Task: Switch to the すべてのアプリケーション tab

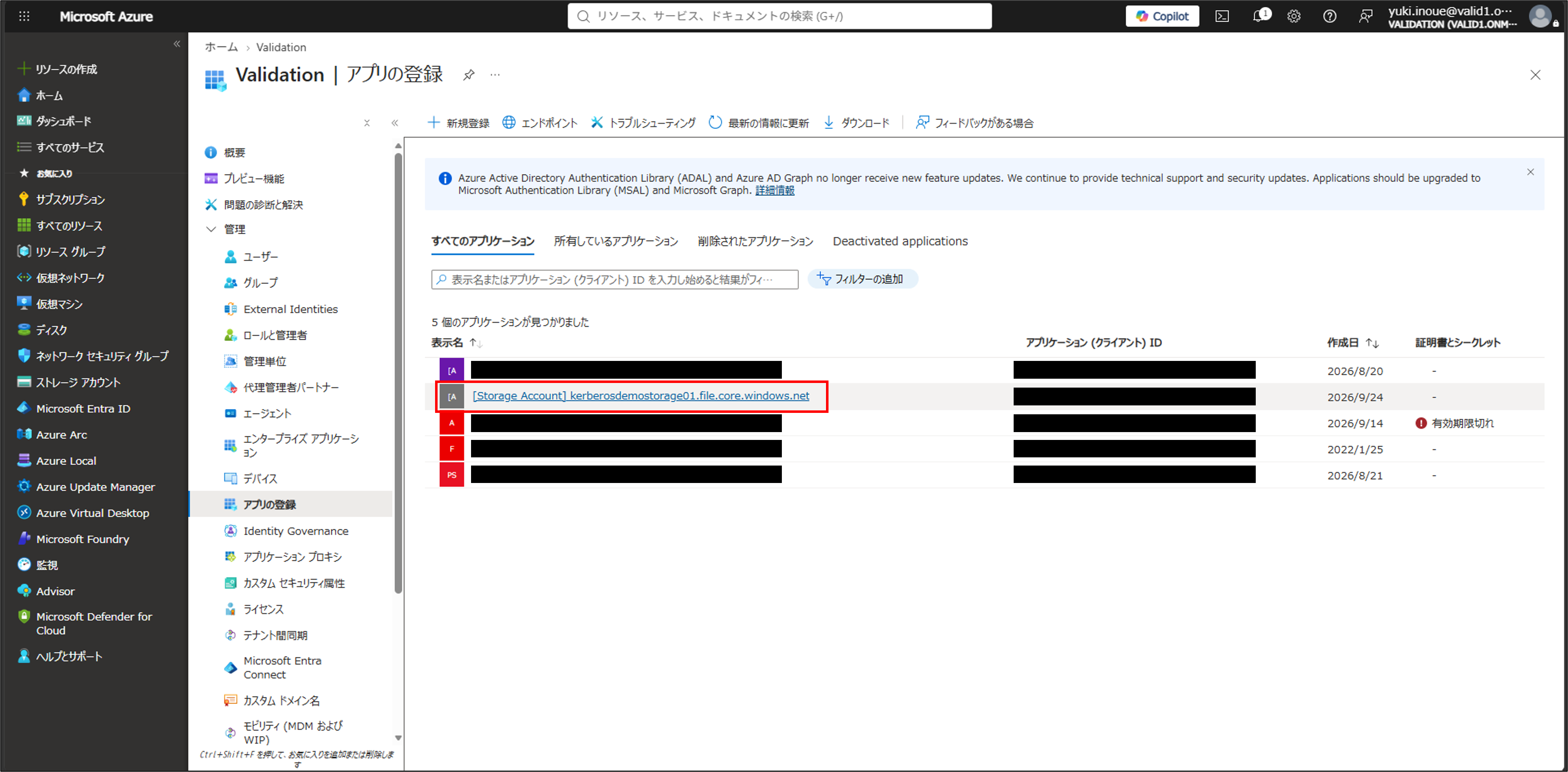Action: pyautogui.click(x=483, y=242)
